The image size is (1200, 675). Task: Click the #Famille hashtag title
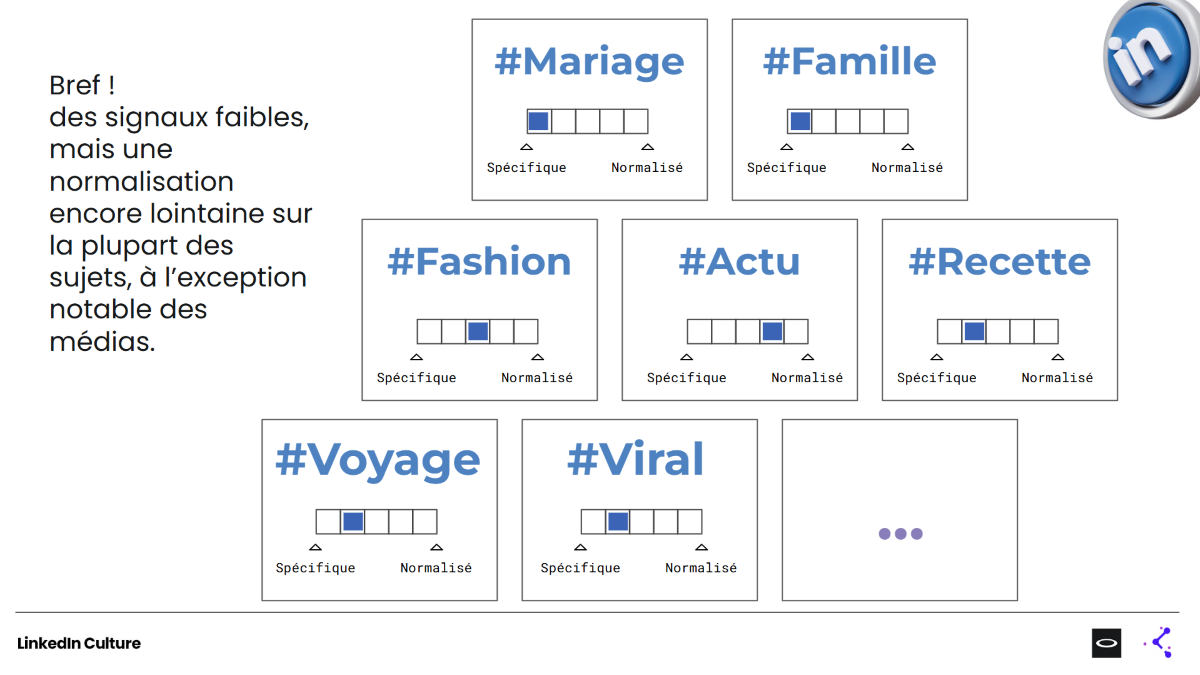tap(850, 61)
